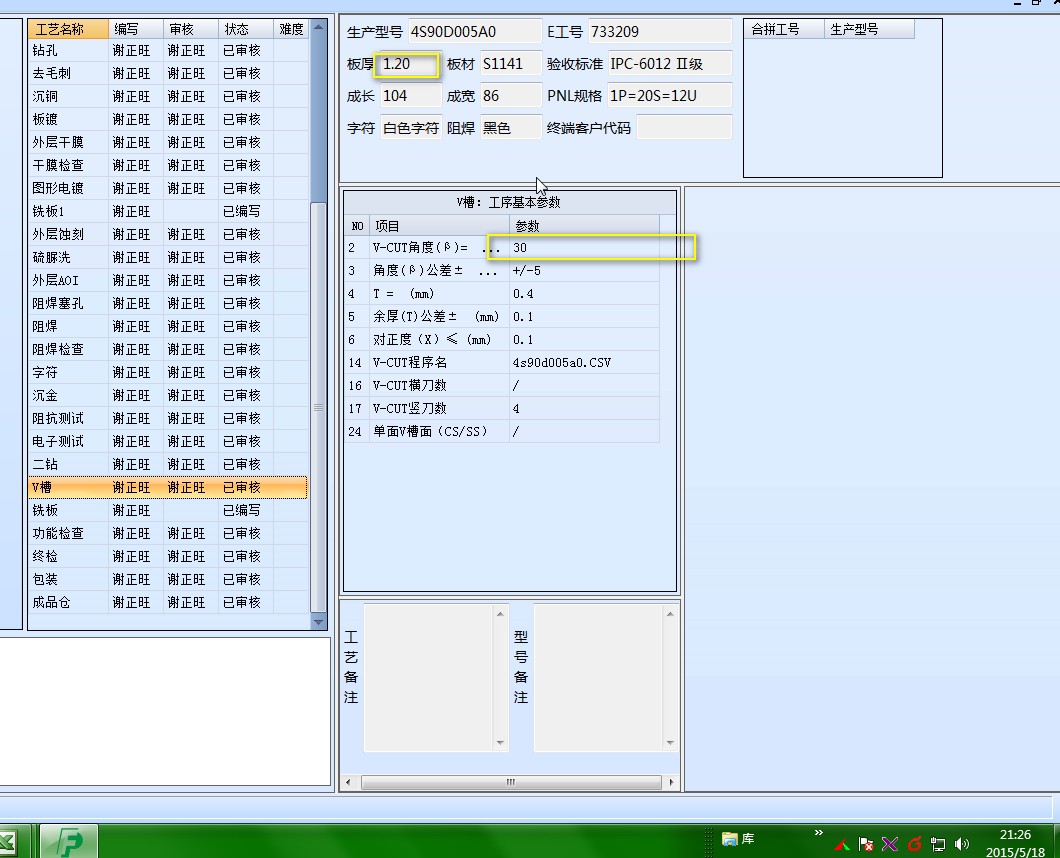Sort by 审核 column header
This screenshot has width=1060, height=858.
[x=191, y=29]
